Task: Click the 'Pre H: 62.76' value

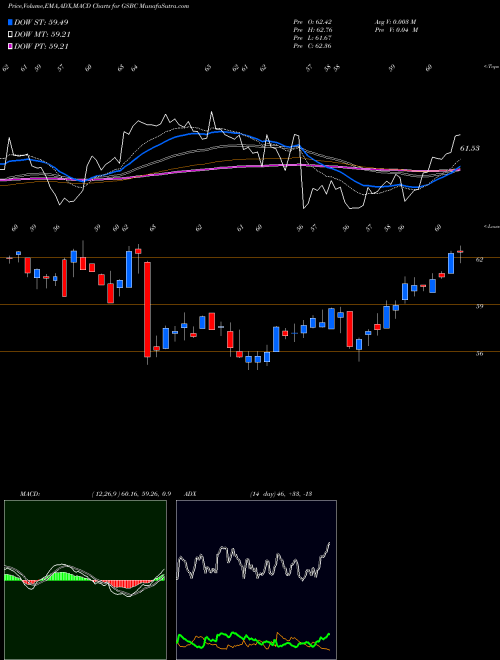Action: [314, 30]
